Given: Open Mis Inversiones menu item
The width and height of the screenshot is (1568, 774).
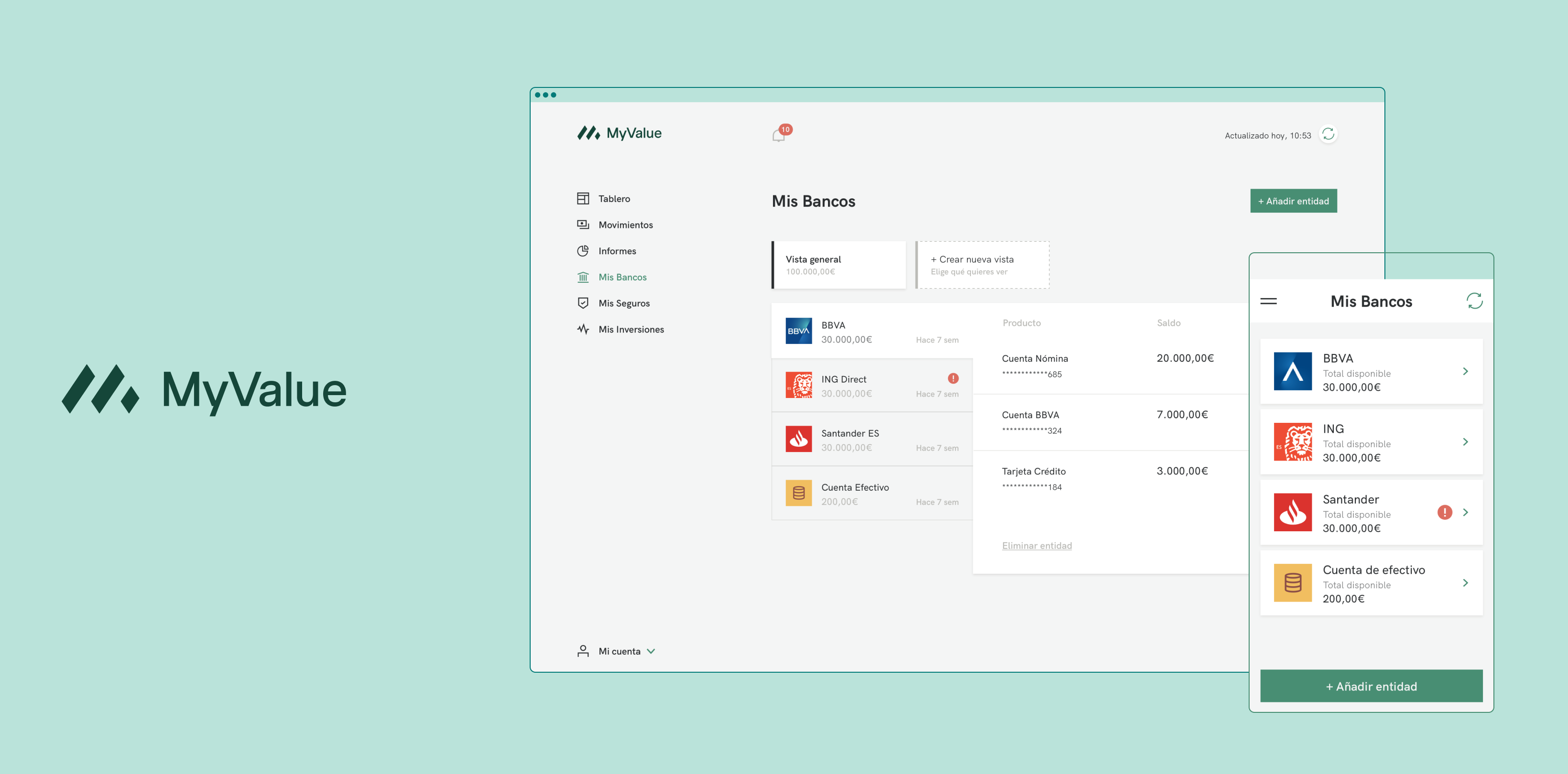Looking at the screenshot, I should [x=631, y=329].
